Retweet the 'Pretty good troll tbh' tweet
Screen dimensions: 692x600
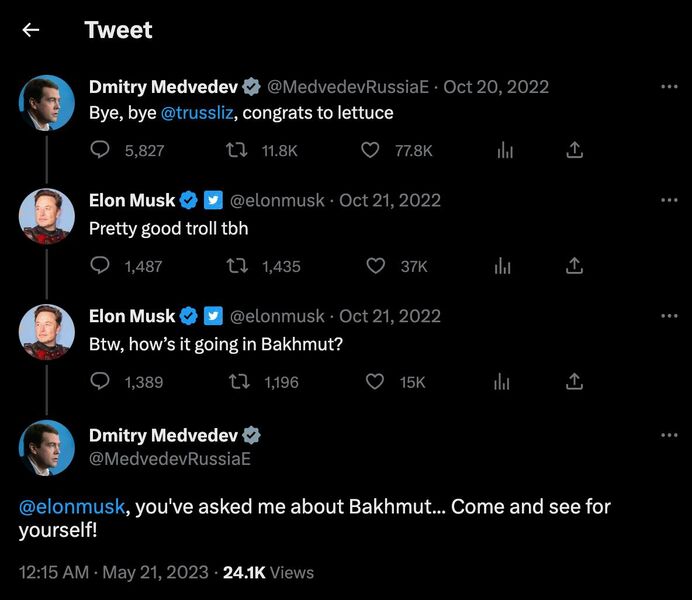239,266
